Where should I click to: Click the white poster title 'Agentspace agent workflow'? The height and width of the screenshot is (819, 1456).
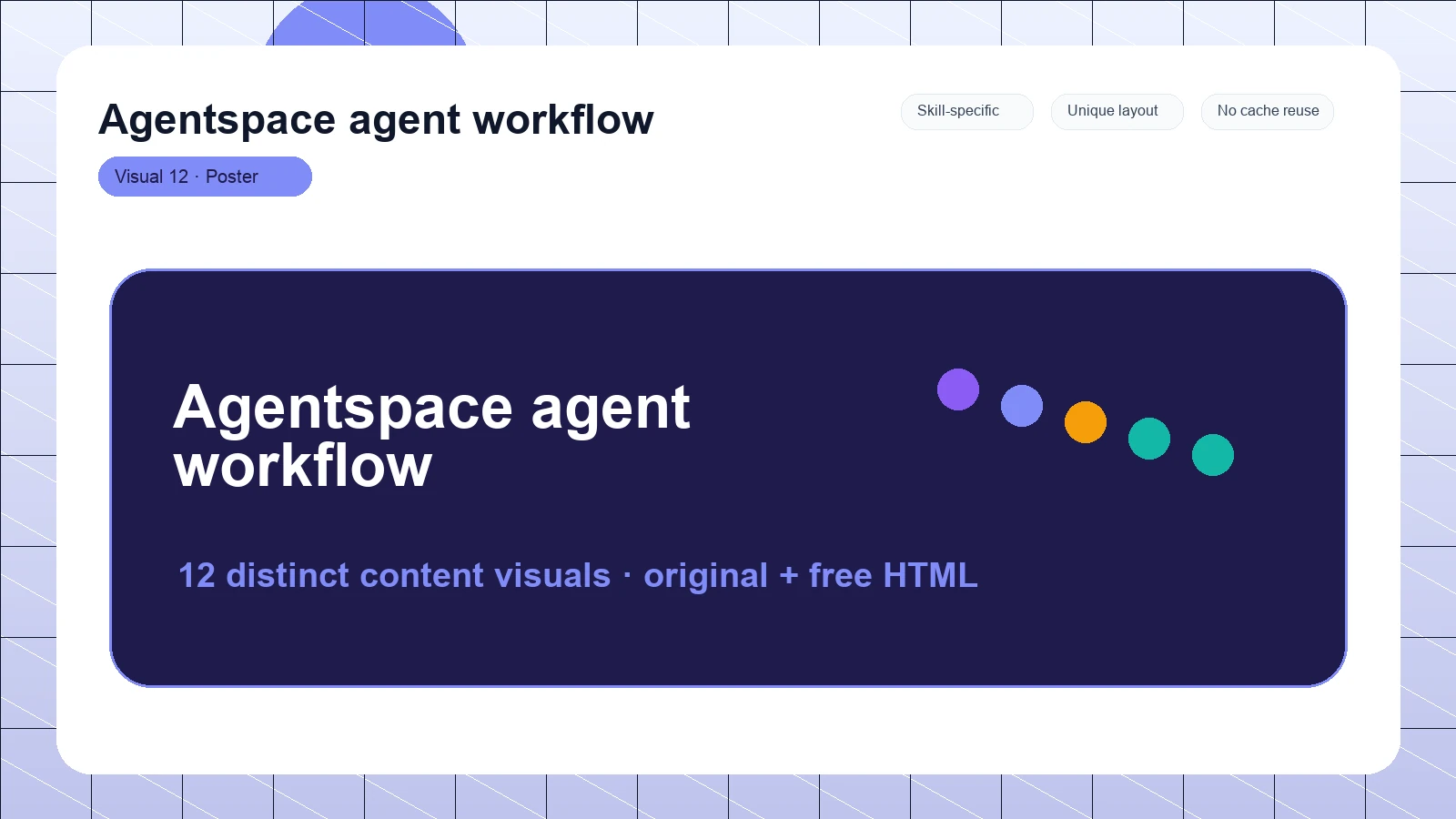431,436
